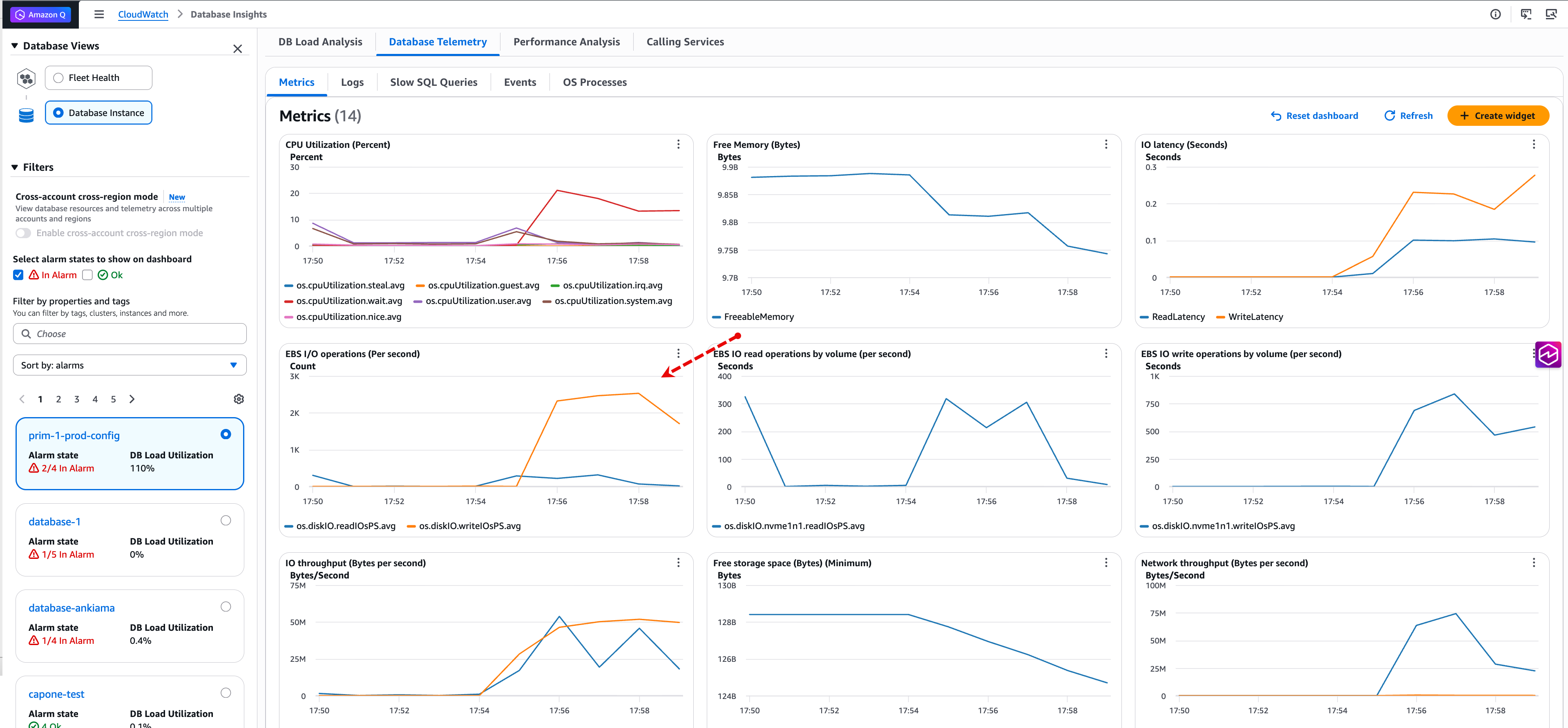The width and height of the screenshot is (1568, 728).
Task: Select capone-test radio button
Action: coord(225,693)
